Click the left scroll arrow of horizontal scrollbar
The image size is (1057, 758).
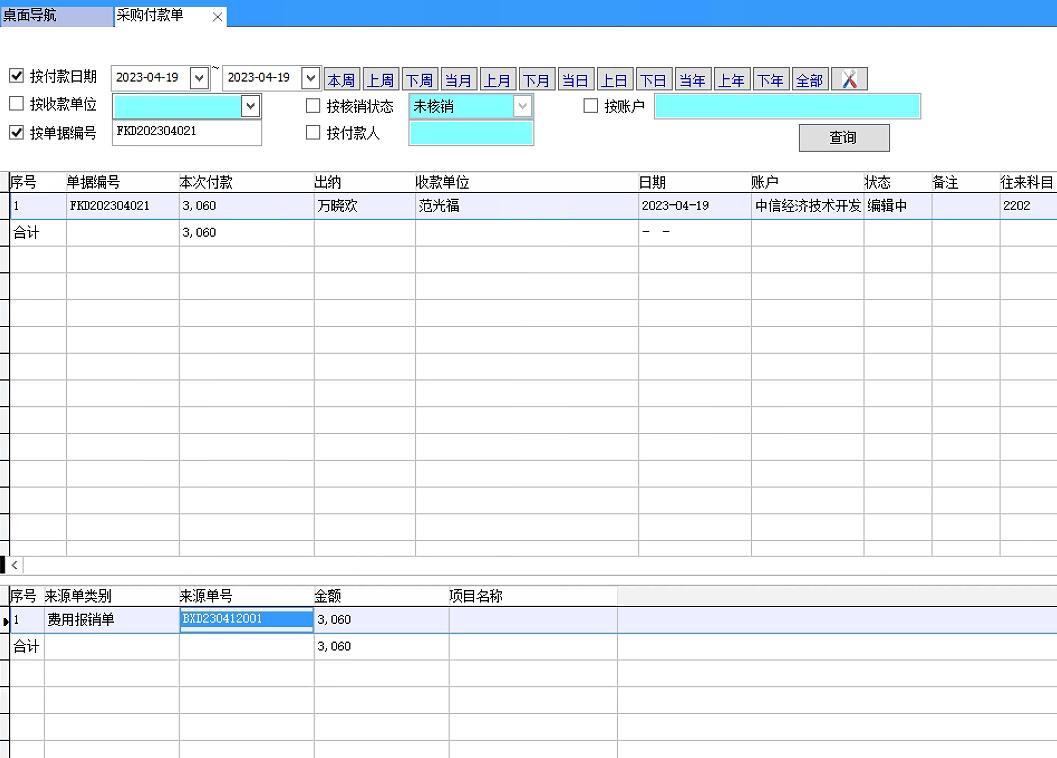tap(14, 566)
